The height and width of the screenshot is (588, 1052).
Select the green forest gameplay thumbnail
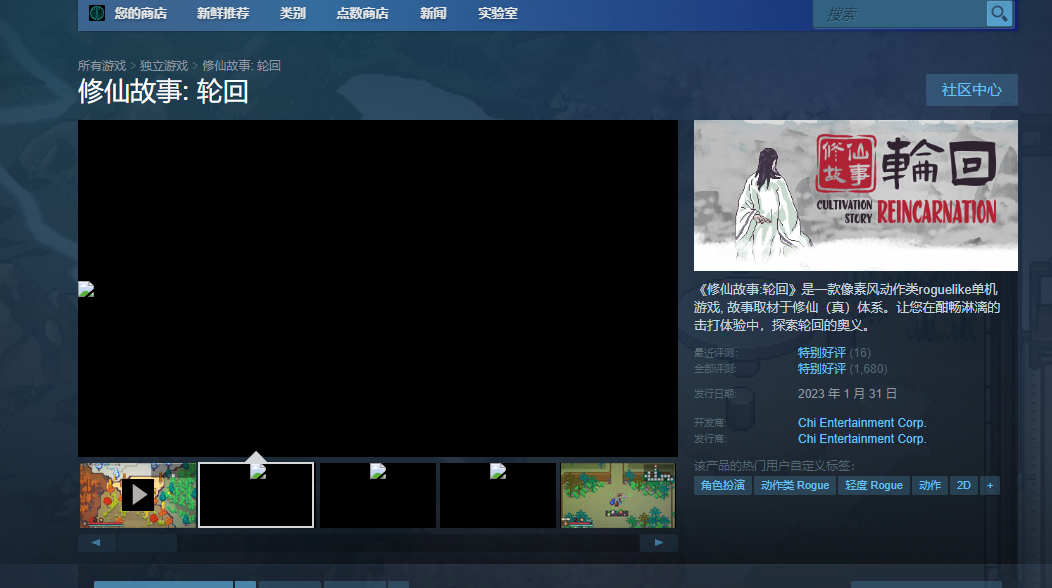click(x=618, y=495)
